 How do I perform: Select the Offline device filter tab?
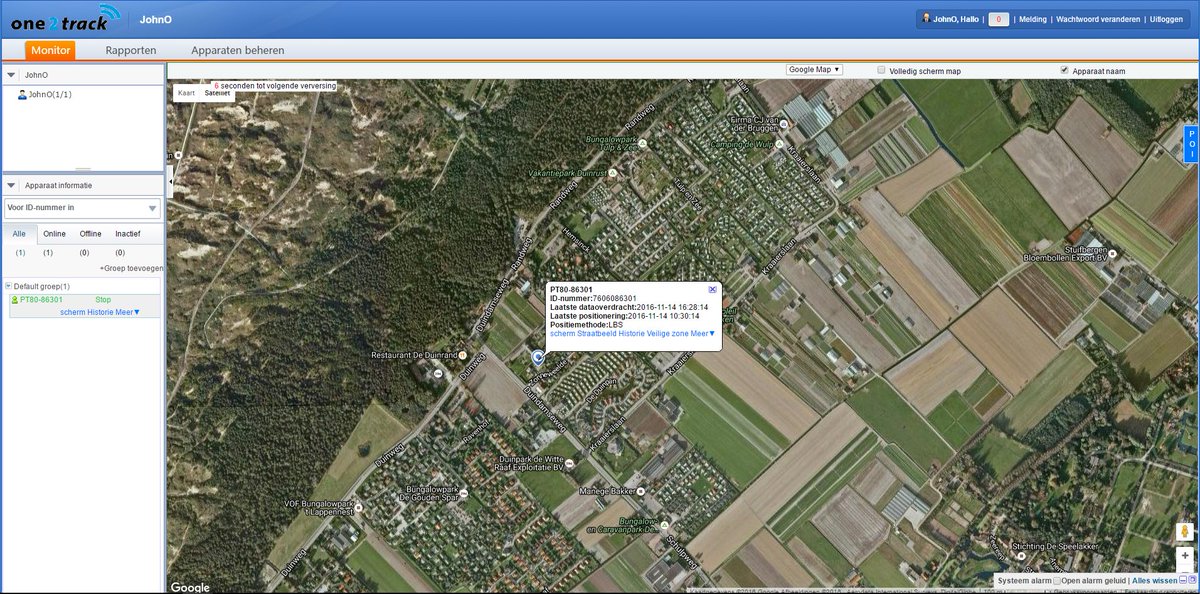[x=90, y=233]
